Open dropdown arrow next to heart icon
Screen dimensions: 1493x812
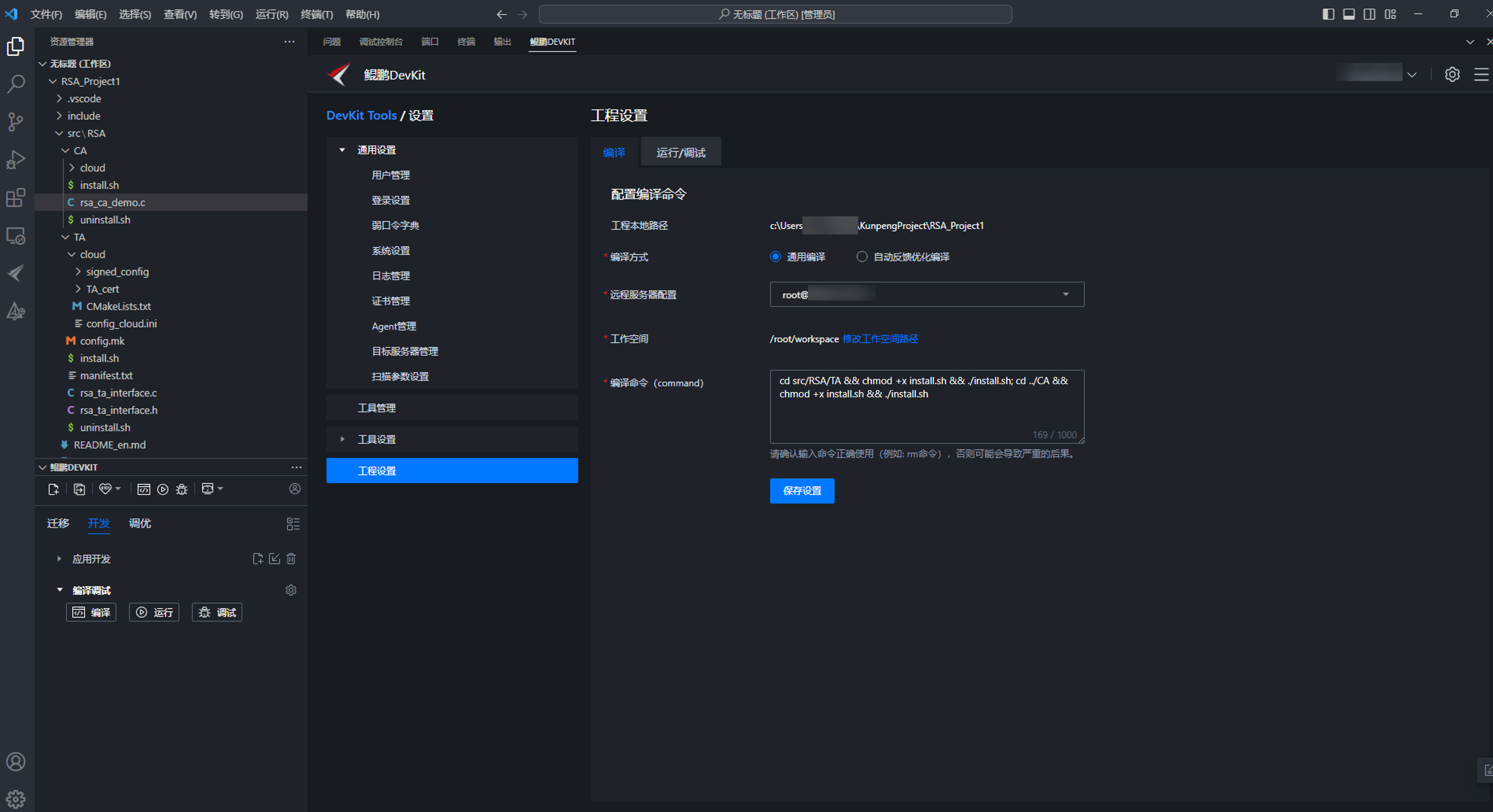tap(118, 489)
